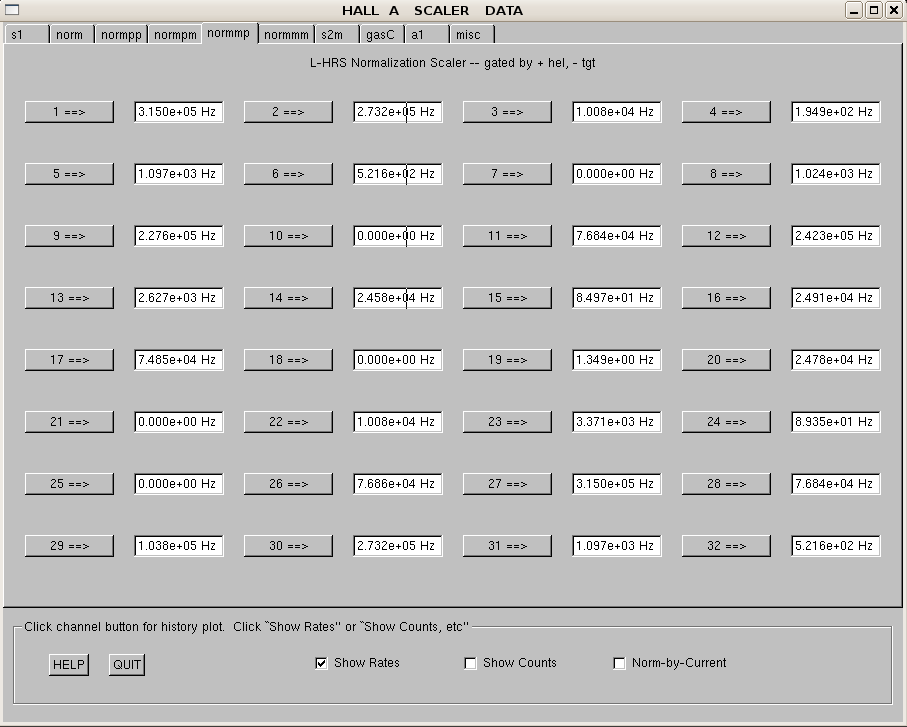Image resolution: width=907 pixels, height=727 pixels.
Task: Open history plot for channel 2
Action: (x=289, y=112)
